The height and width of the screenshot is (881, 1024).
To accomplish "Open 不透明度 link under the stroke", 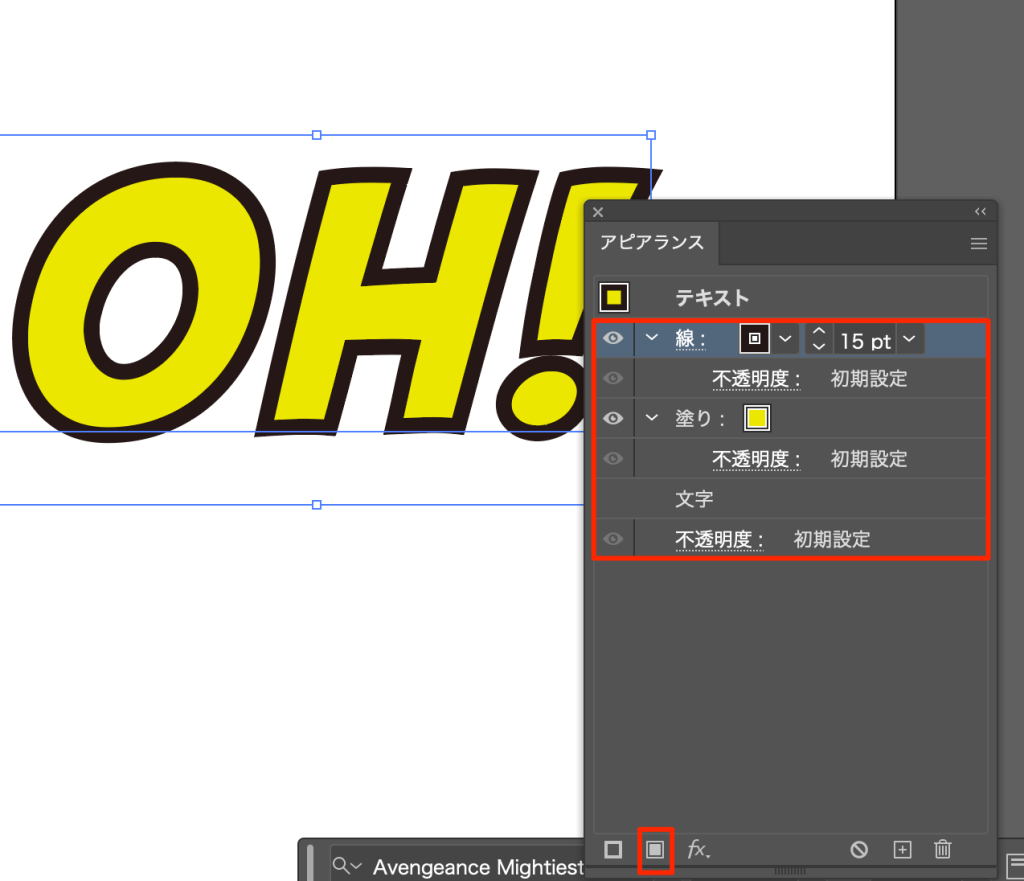I will tap(756, 379).
